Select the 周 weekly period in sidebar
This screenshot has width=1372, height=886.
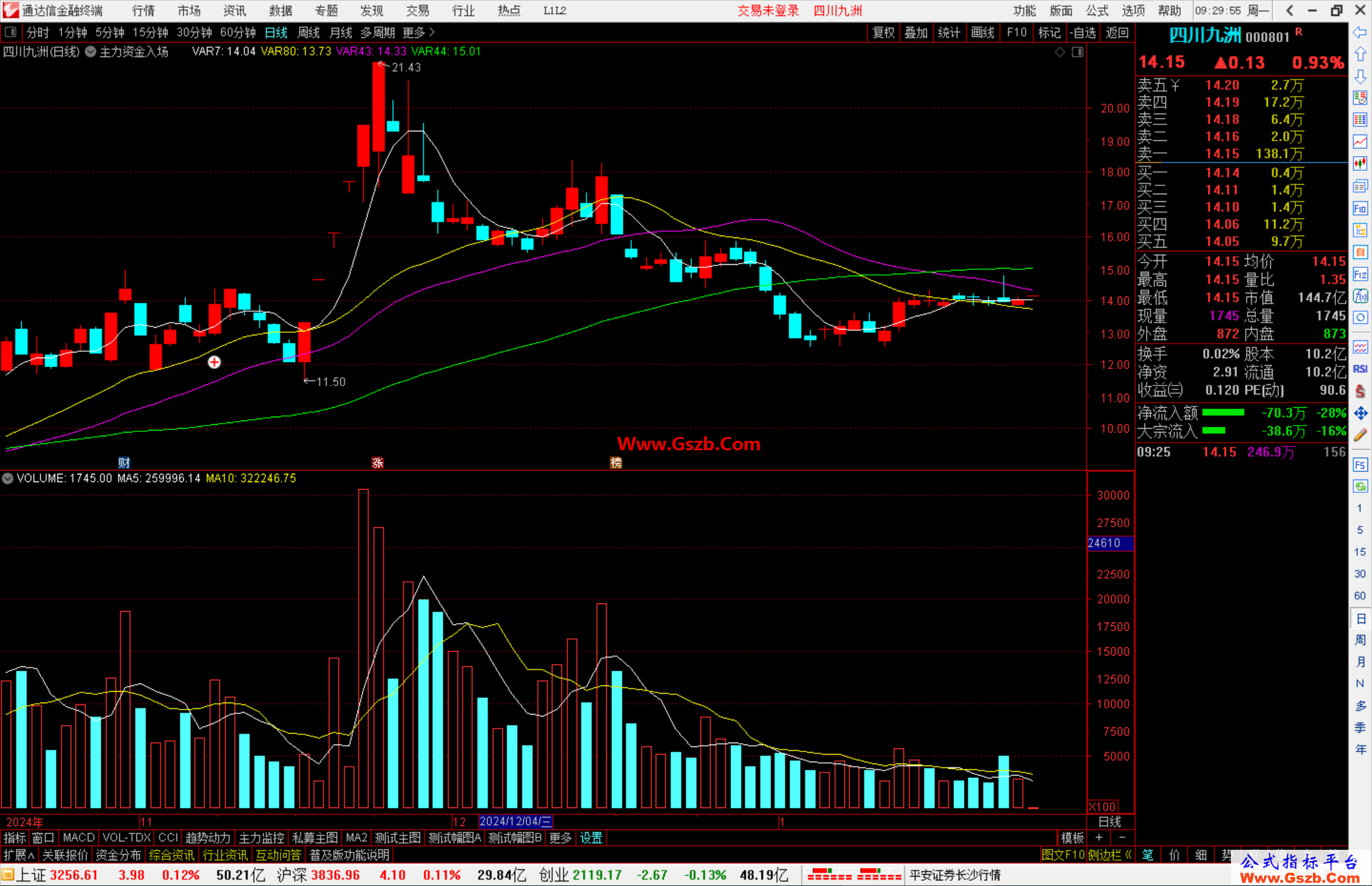tap(1360, 640)
